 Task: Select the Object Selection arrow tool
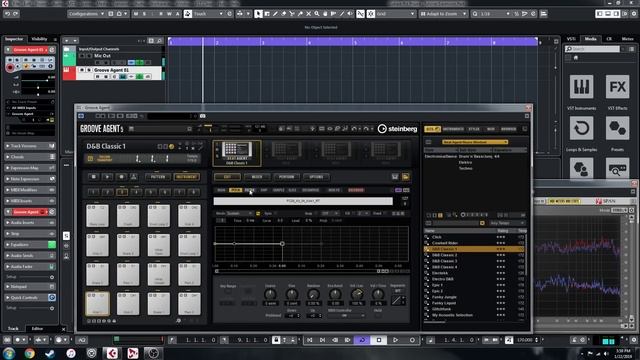click(258, 14)
